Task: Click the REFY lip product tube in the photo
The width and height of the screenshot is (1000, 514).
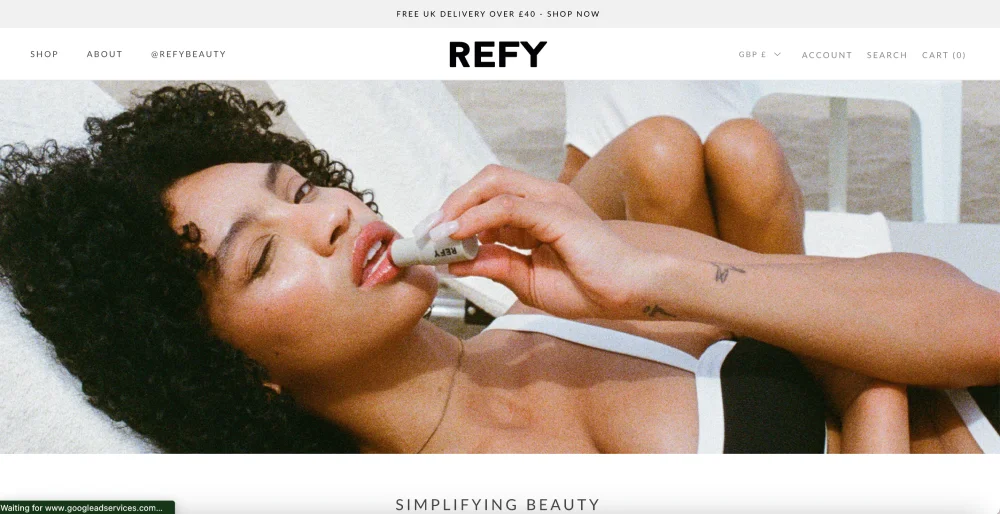Action: (434, 251)
